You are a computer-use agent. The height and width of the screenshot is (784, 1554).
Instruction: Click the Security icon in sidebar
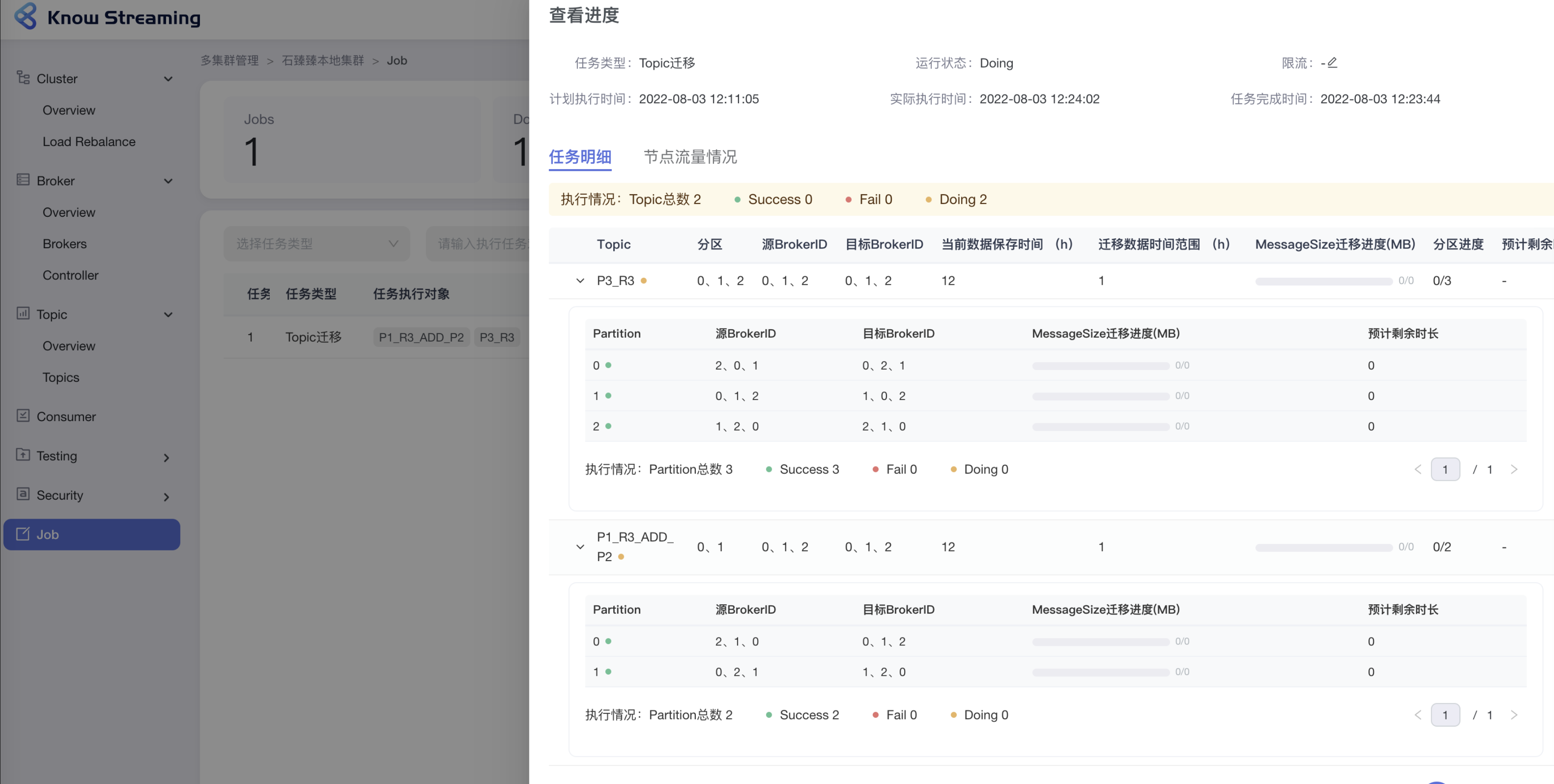[23, 494]
